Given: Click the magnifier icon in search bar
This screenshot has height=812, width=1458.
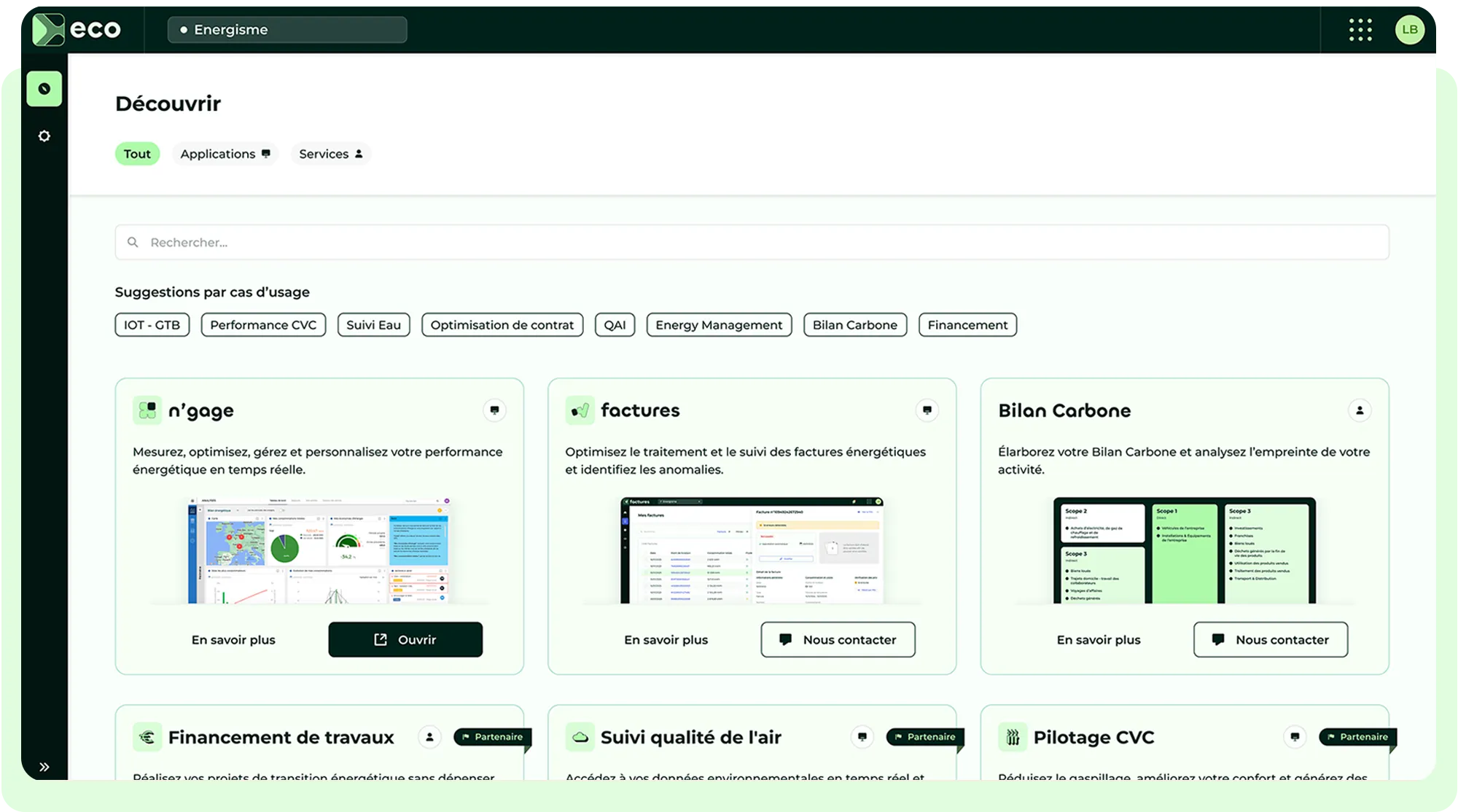Looking at the screenshot, I should [133, 242].
